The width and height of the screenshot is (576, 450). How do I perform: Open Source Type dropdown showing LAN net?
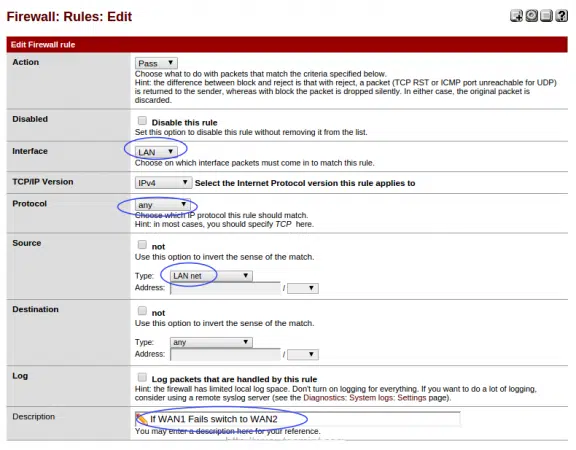coord(211,276)
